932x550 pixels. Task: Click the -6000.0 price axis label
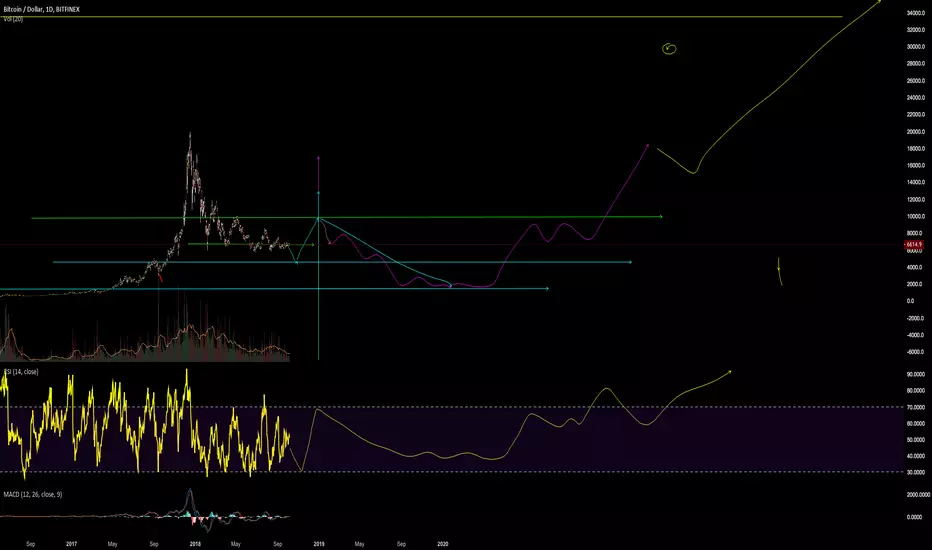915,352
